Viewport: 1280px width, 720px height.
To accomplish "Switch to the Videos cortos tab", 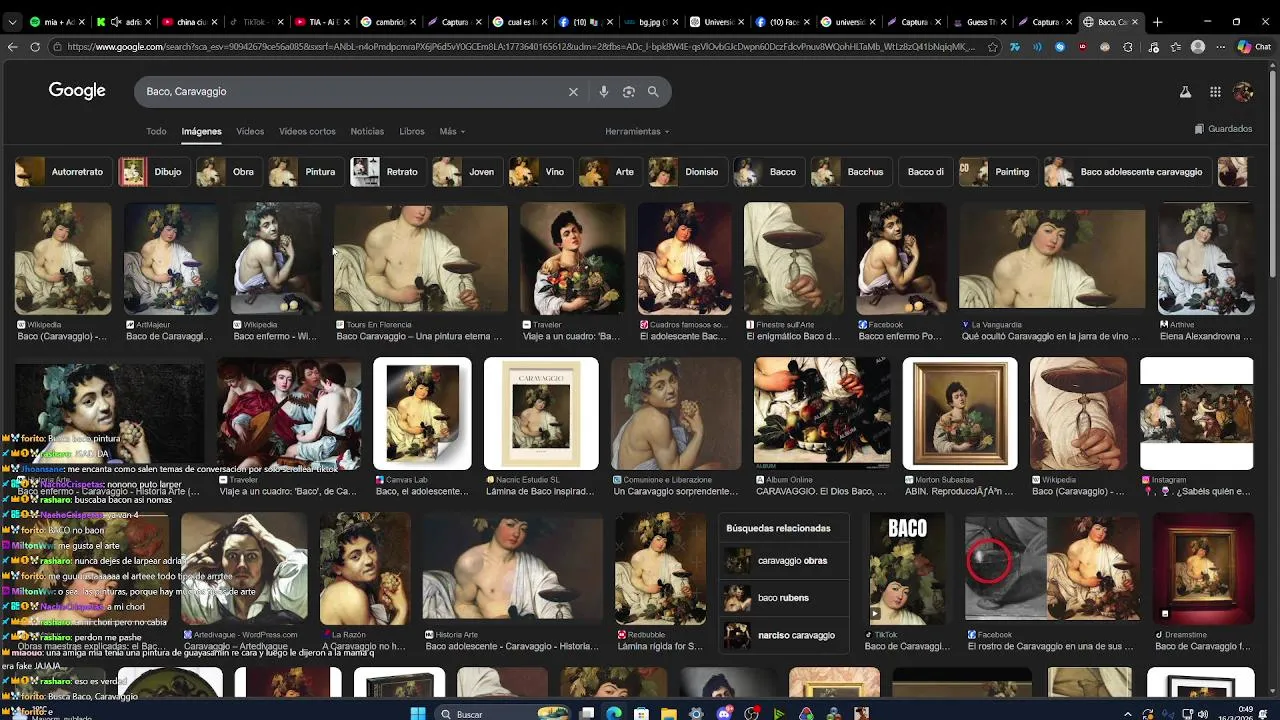I will pos(307,131).
